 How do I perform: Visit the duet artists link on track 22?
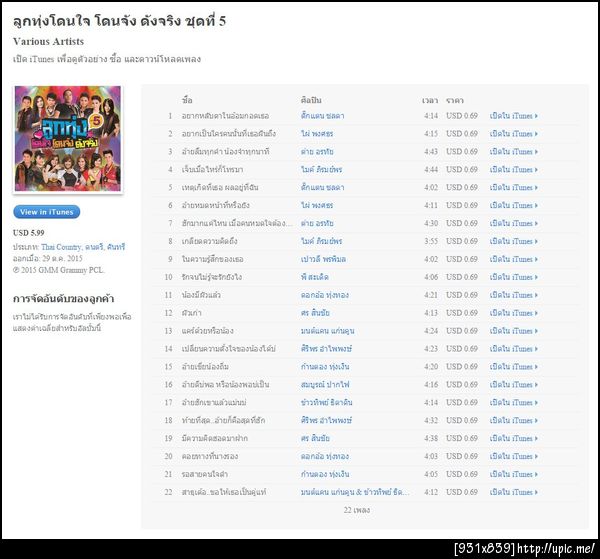(355, 492)
